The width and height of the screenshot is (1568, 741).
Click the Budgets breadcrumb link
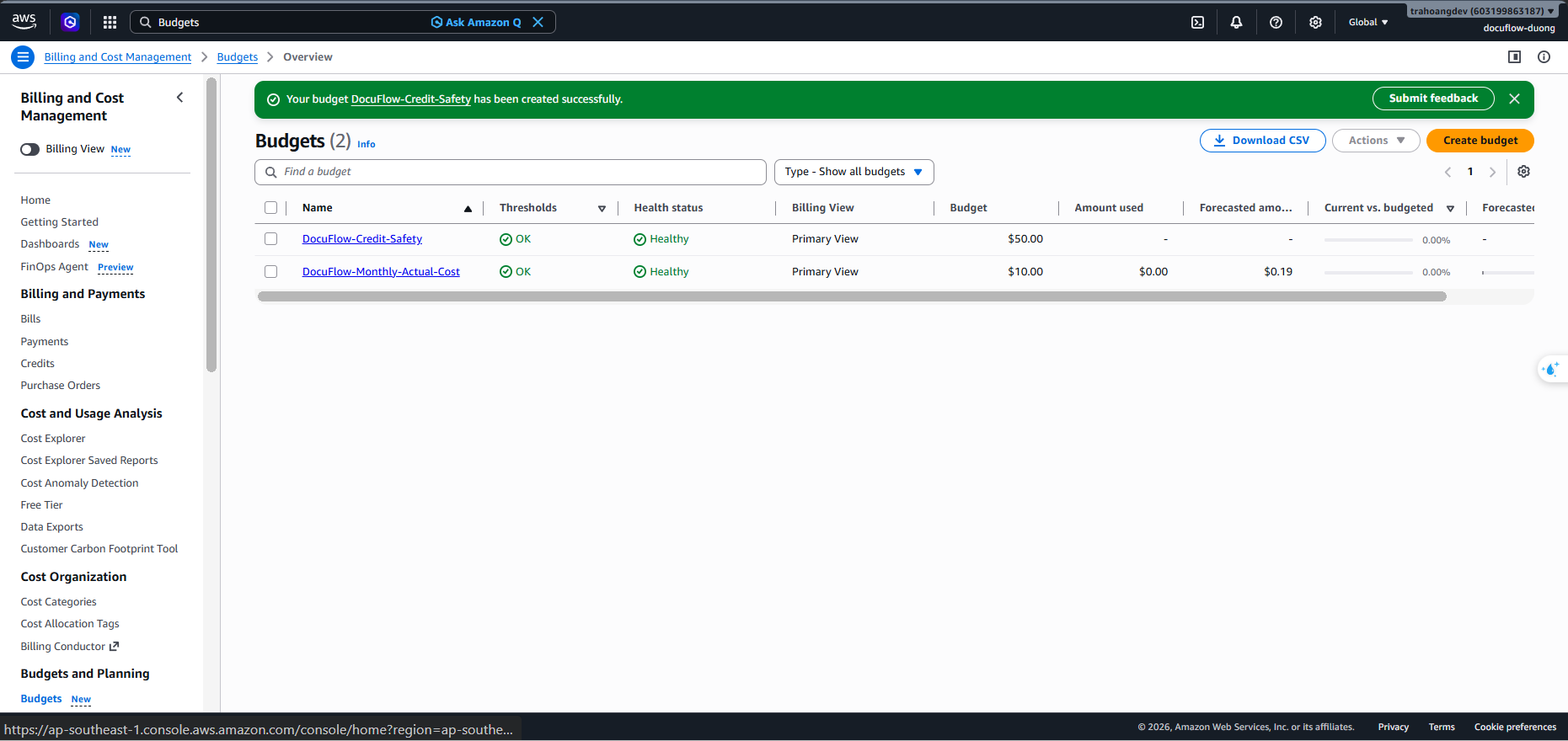tap(238, 57)
